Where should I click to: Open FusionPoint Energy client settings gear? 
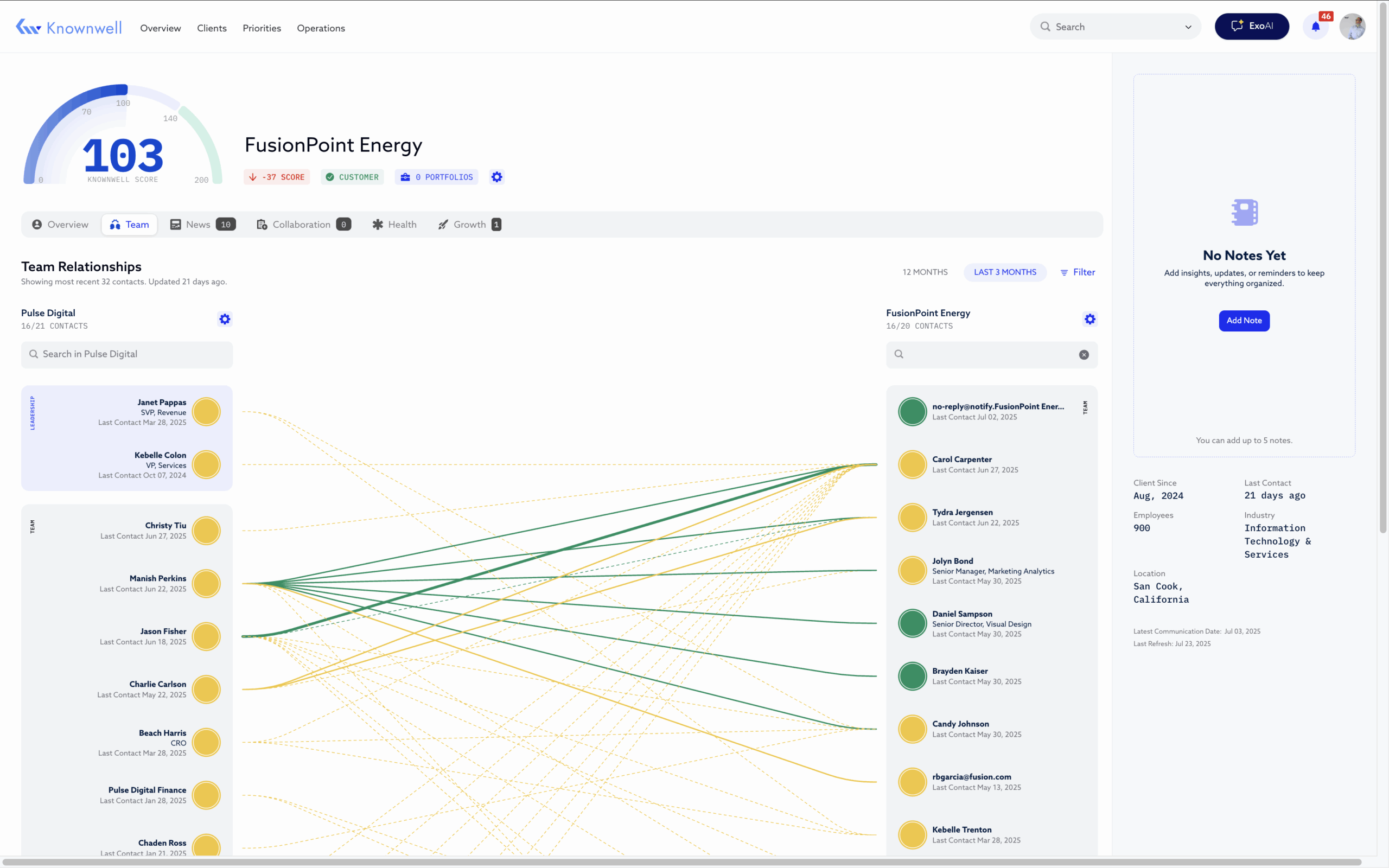pyautogui.click(x=497, y=177)
